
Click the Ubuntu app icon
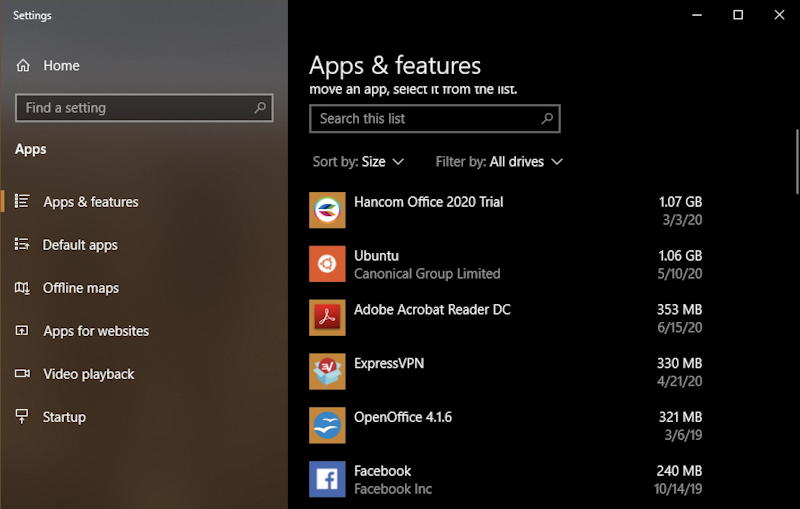[327, 264]
